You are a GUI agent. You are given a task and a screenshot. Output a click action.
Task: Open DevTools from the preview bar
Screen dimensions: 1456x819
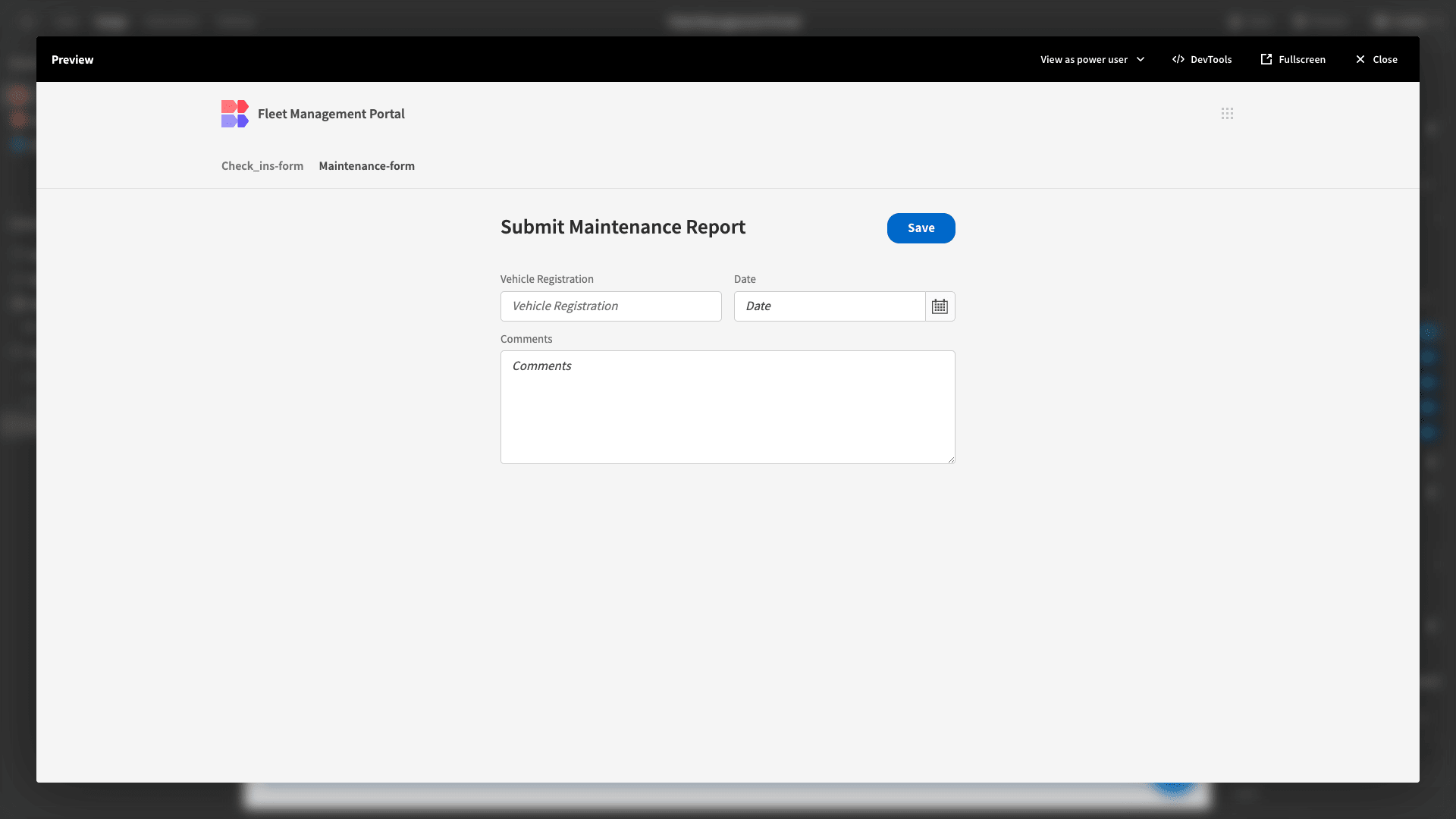pyautogui.click(x=1202, y=59)
